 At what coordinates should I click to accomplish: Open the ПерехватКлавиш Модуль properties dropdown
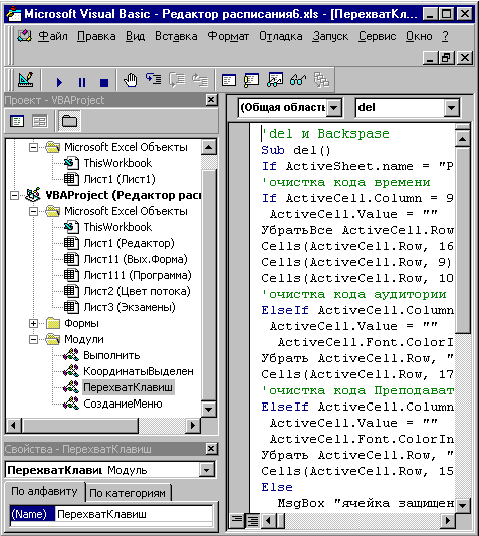206,470
